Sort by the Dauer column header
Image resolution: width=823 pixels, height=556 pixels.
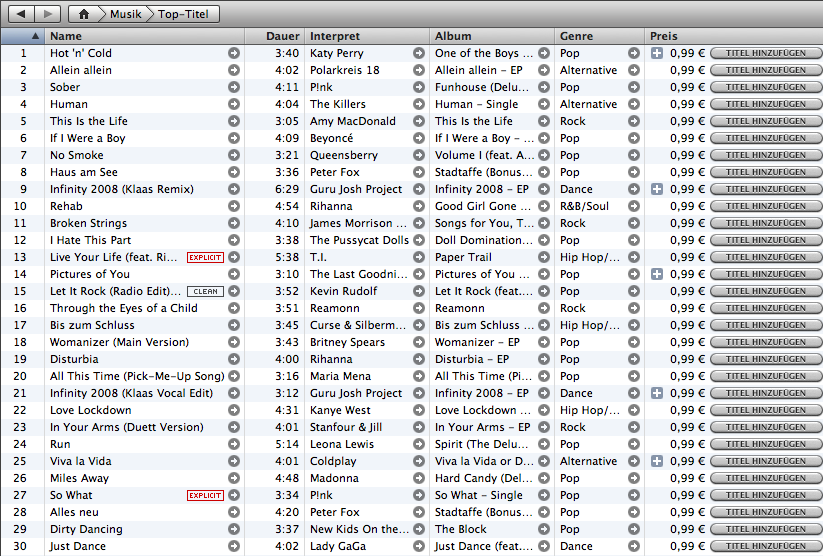[x=275, y=36]
